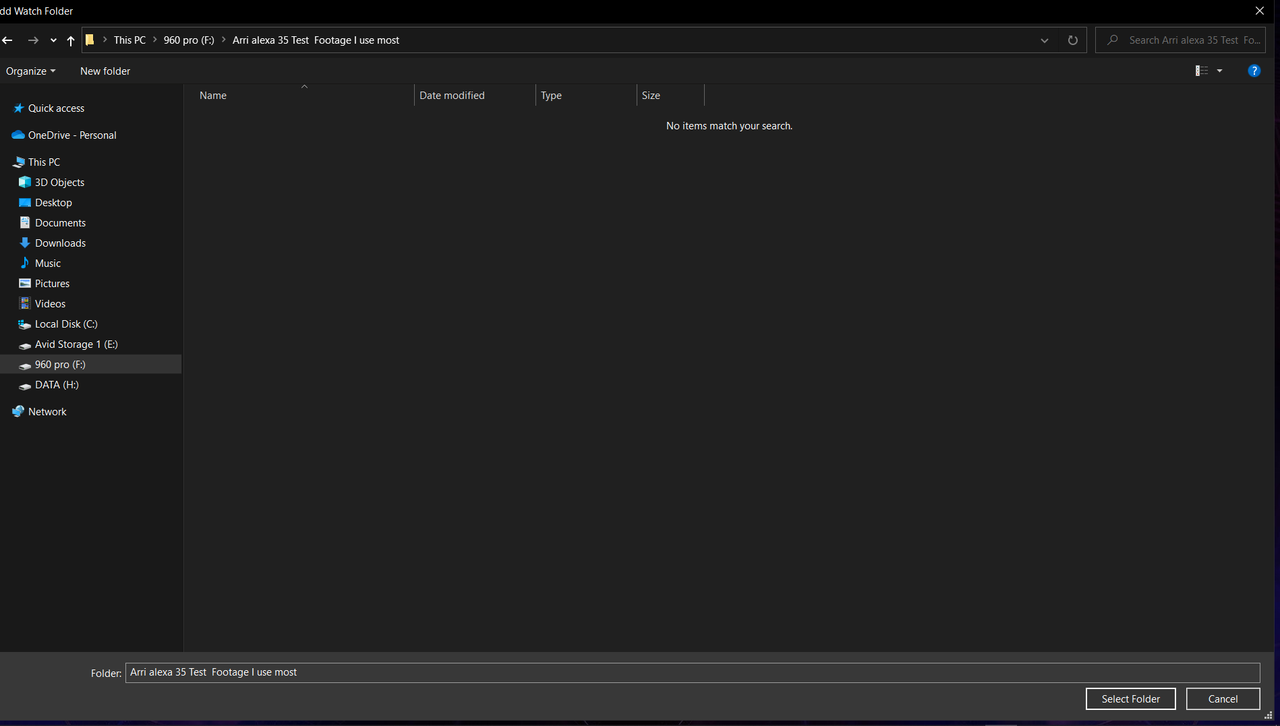Open the view options dropdown arrow
This screenshot has width=1280, height=726.
1219,71
